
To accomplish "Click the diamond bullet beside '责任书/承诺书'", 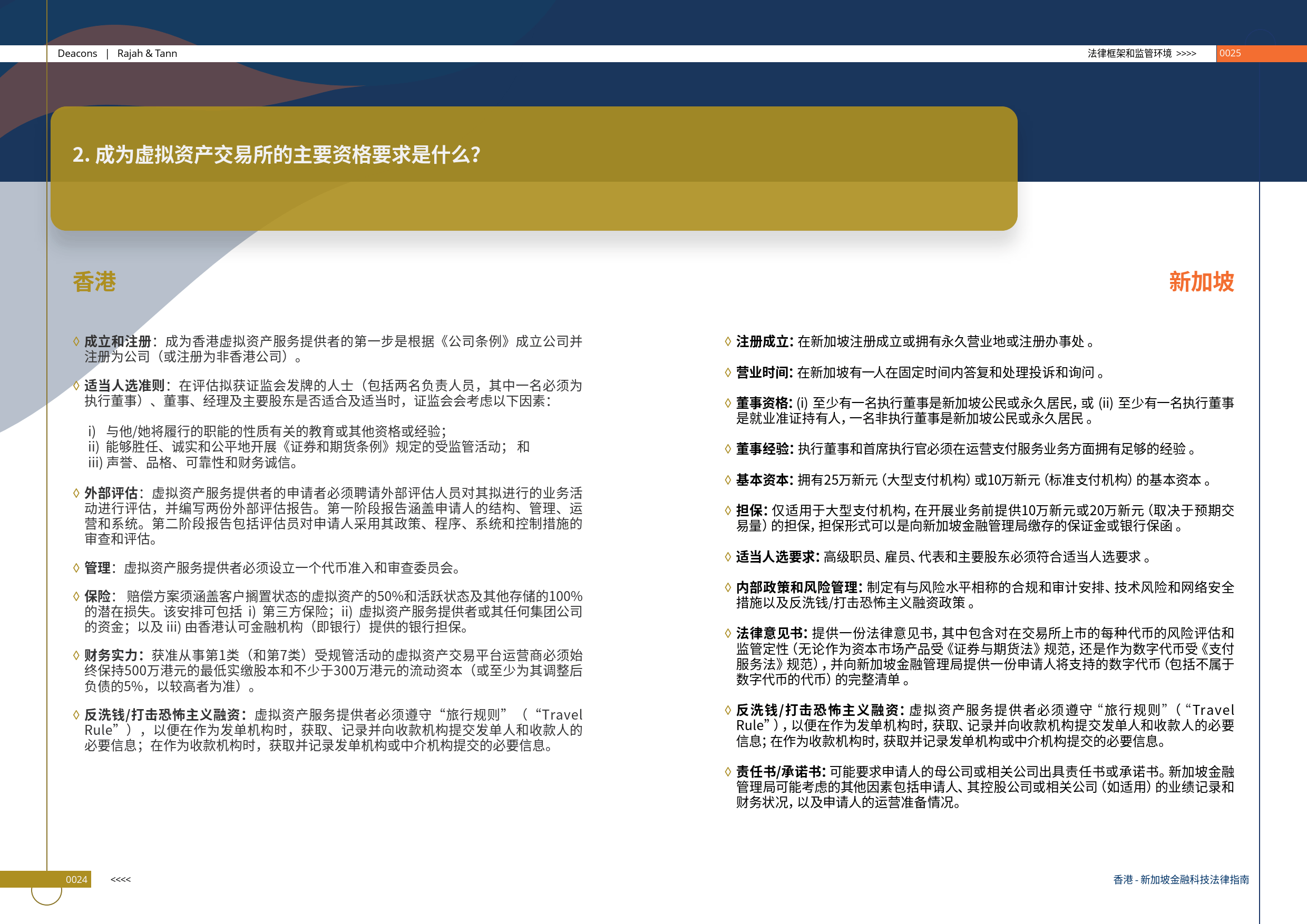I will 727,772.
